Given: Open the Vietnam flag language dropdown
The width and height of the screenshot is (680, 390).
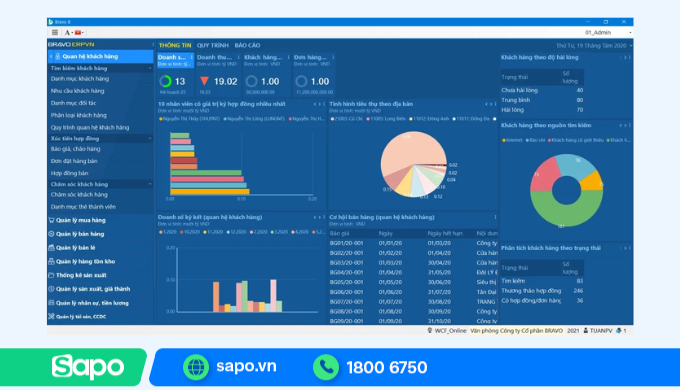Looking at the screenshot, I should pyautogui.click(x=79, y=33).
